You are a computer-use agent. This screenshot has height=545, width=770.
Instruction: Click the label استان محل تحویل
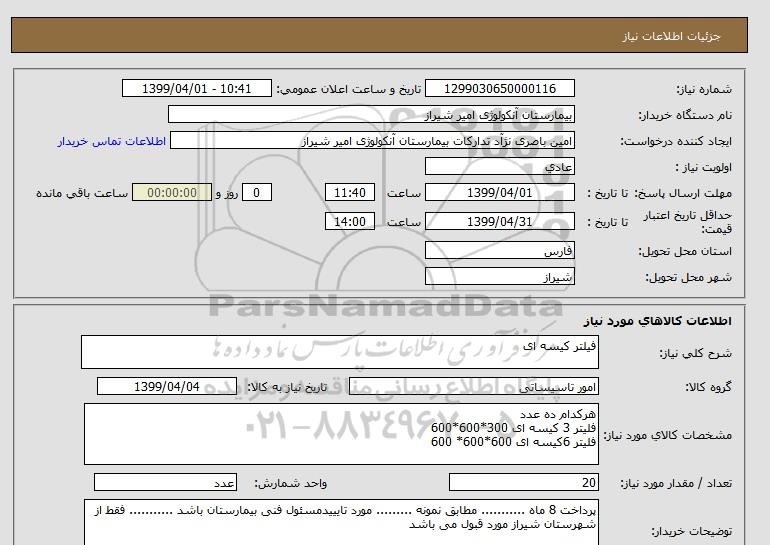[685, 251]
